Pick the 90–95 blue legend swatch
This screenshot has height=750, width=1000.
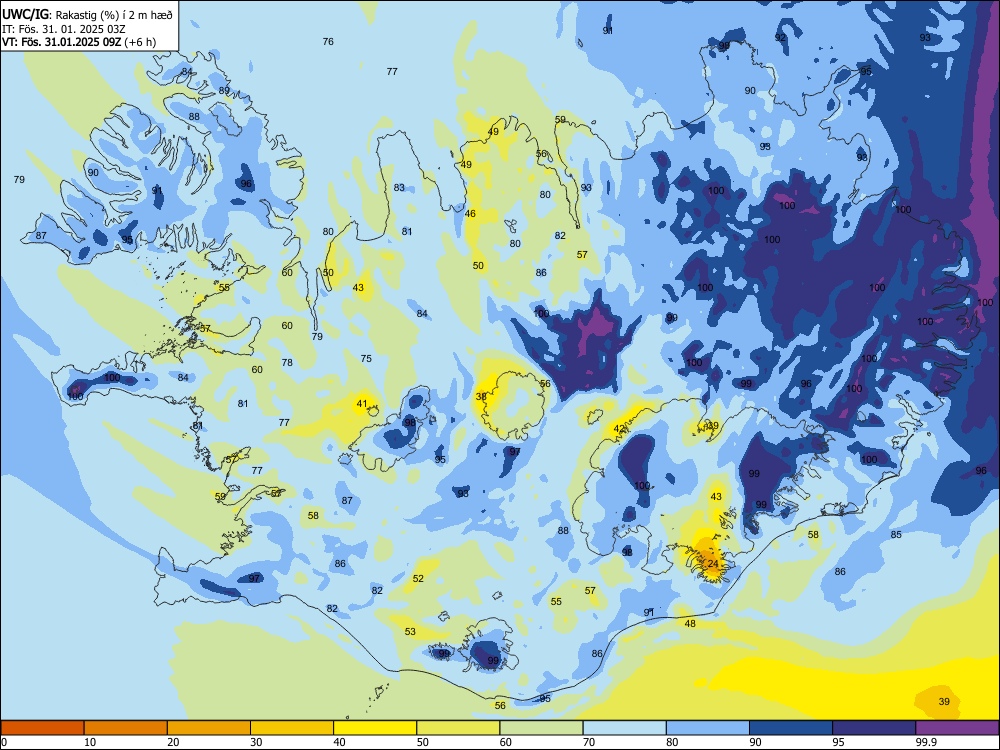pos(791,728)
